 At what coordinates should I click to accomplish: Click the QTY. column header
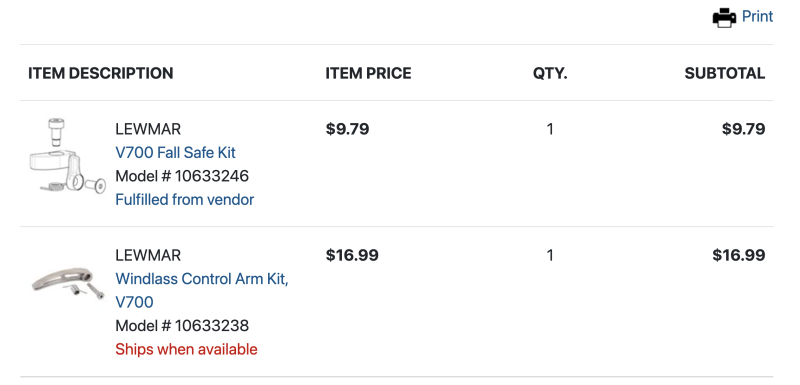coord(550,73)
